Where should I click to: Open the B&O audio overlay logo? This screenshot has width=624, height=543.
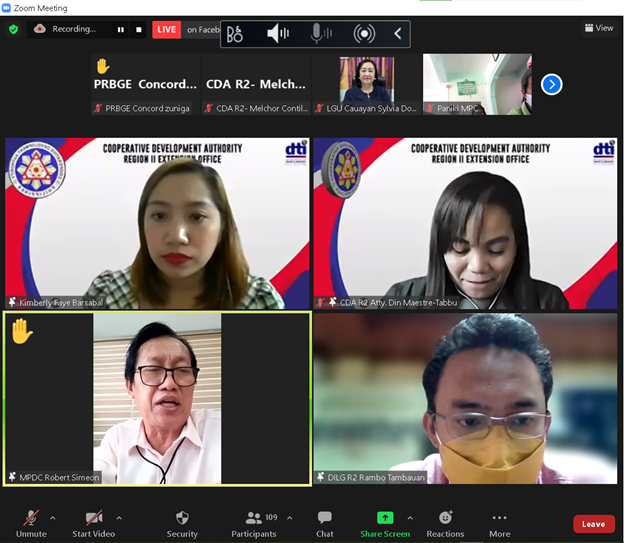234,34
